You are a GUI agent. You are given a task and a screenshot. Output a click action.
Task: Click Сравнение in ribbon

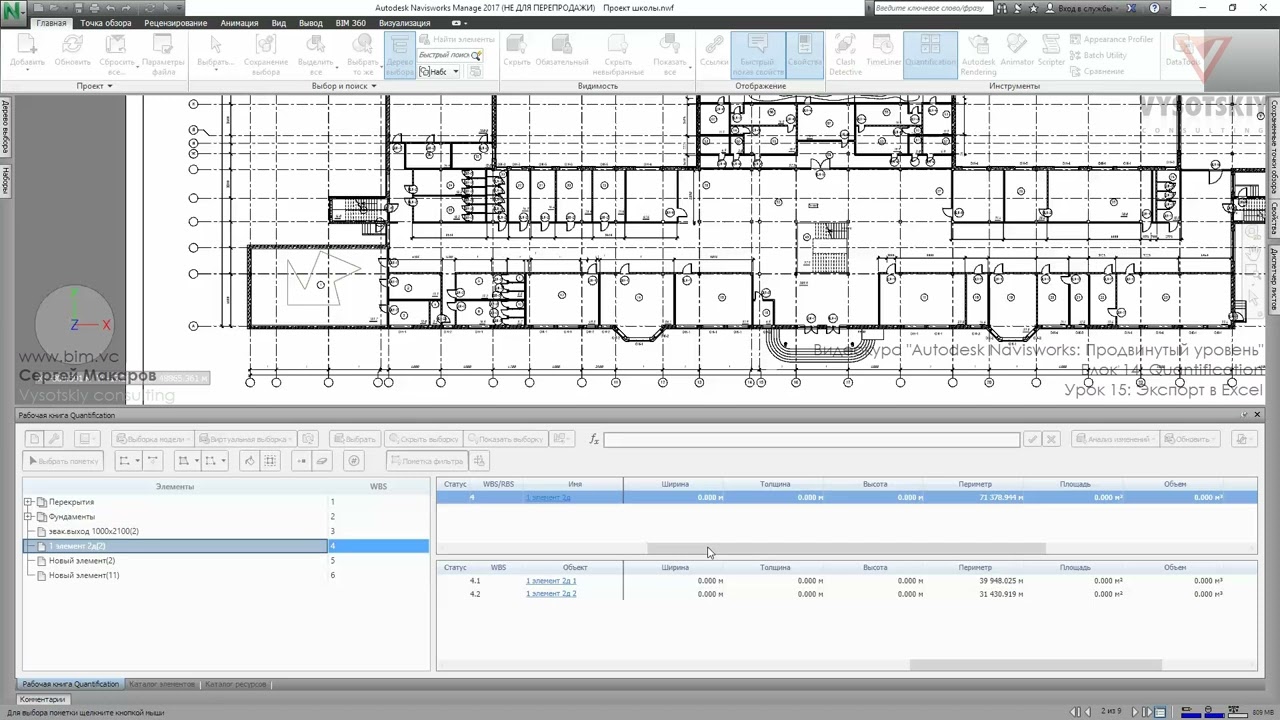[x=1097, y=71]
